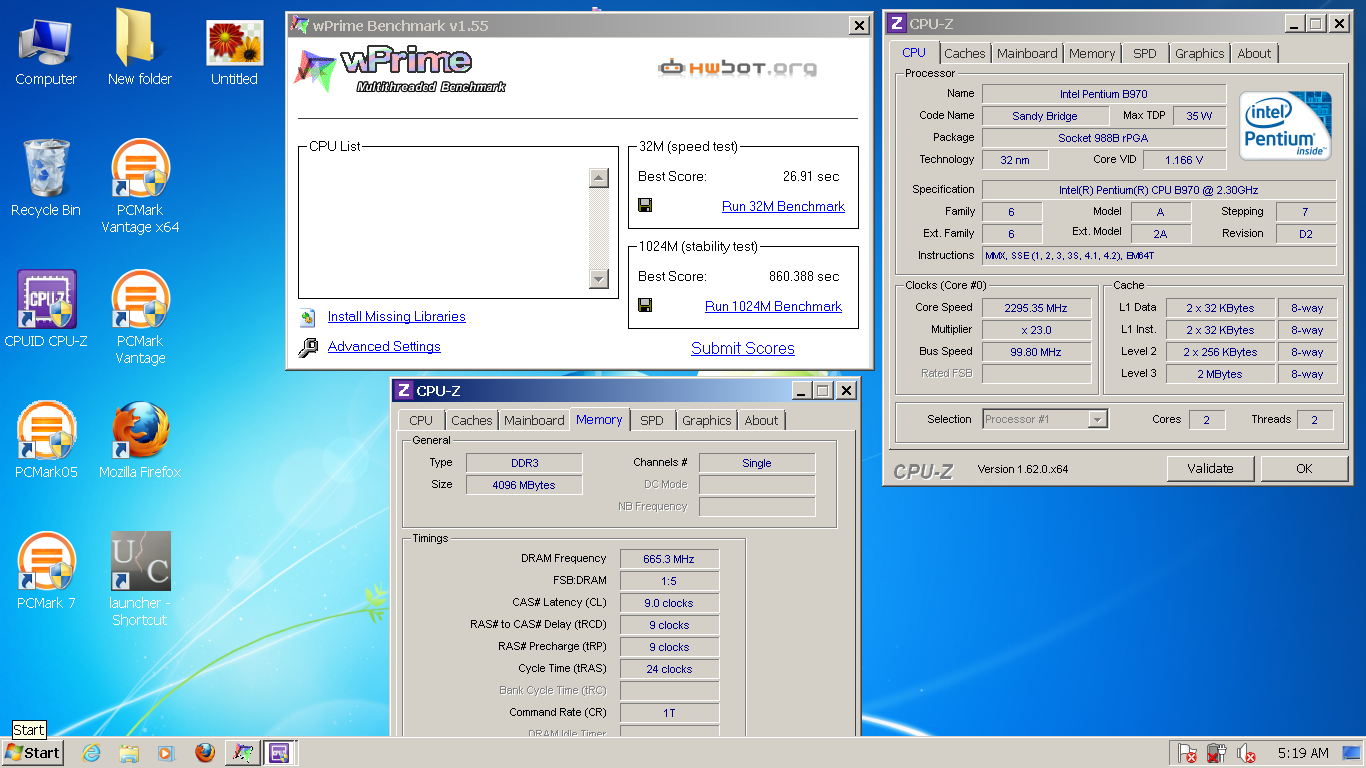This screenshot has width=1366, height=768.
Task: Launch PCMark 7 desktop shortcut
Action: click(x=46, y=572)
